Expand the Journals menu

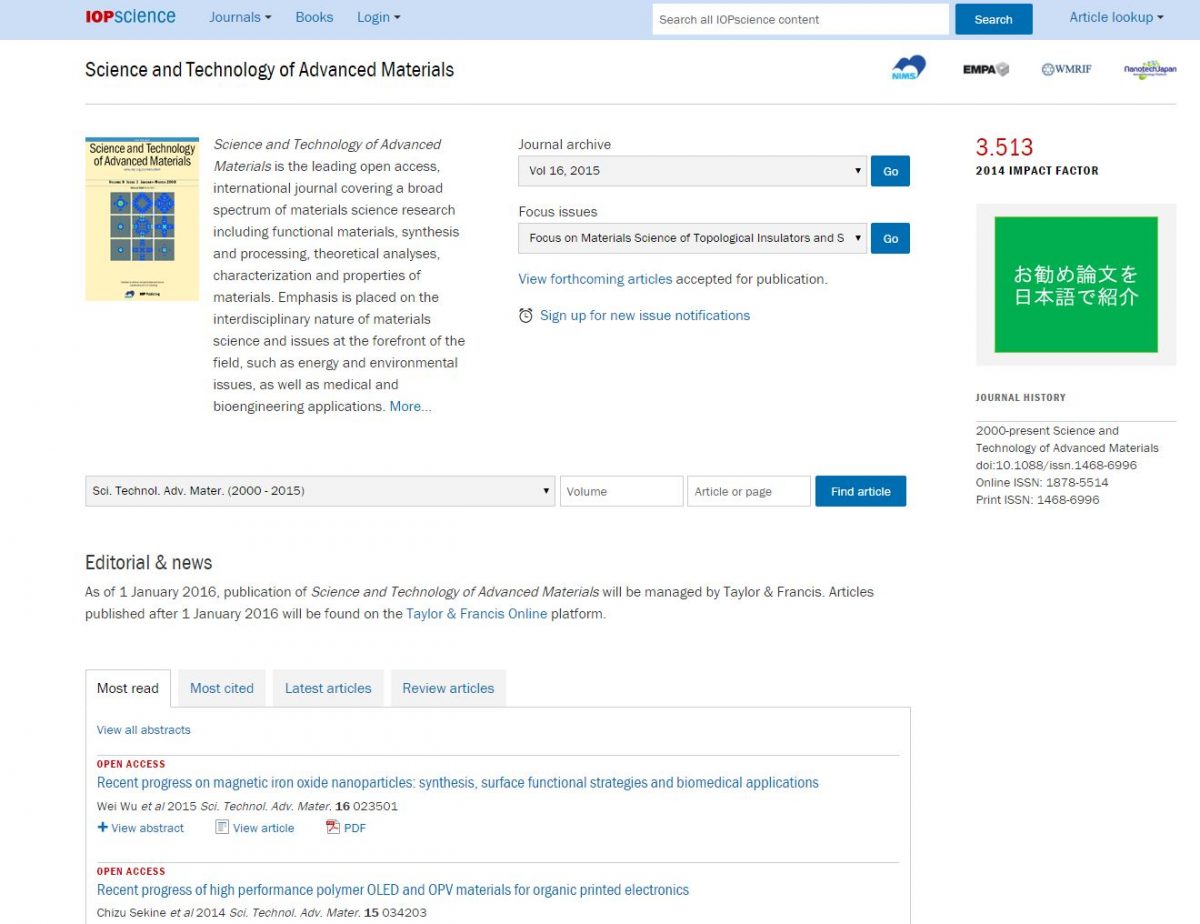pos(240,17)
